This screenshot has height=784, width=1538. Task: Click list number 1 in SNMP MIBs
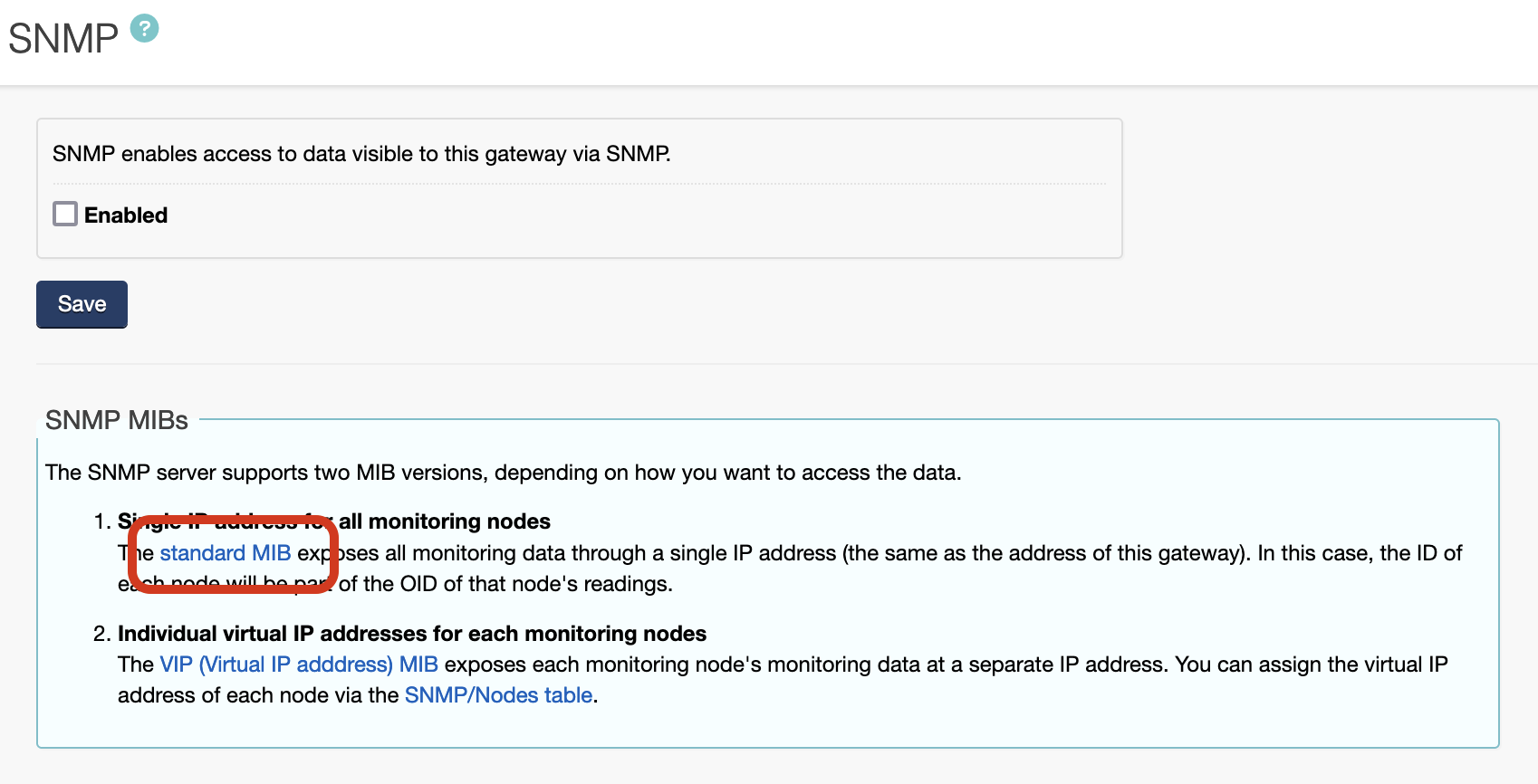click(101, 521)
